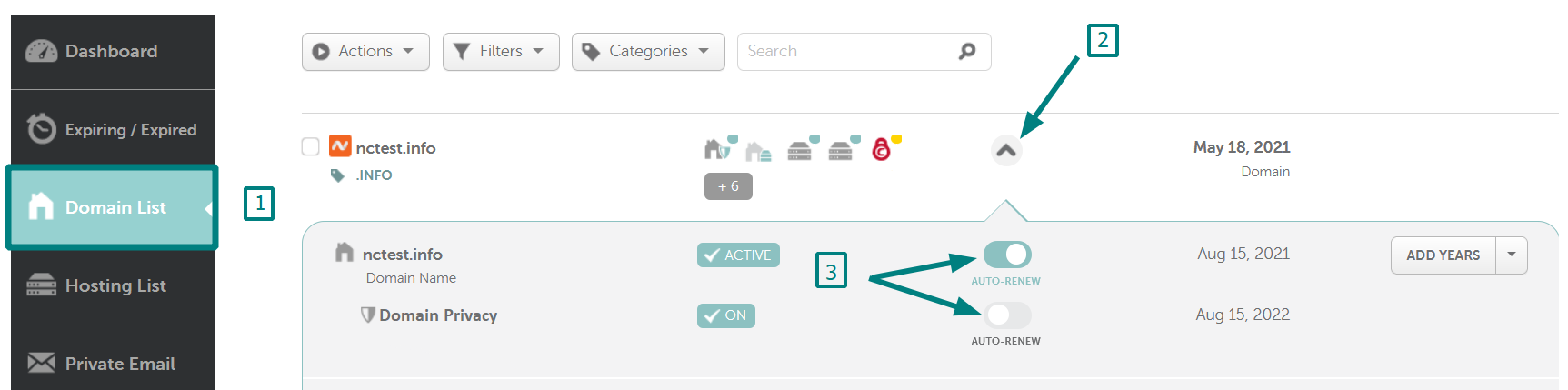Open the Actions dropdown
1568x390 pixels.
pos(365,52)
